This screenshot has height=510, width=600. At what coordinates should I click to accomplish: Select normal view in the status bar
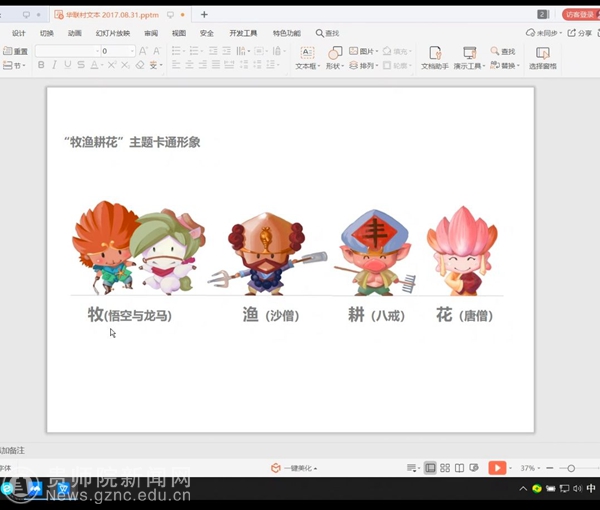tap(430, 468)
